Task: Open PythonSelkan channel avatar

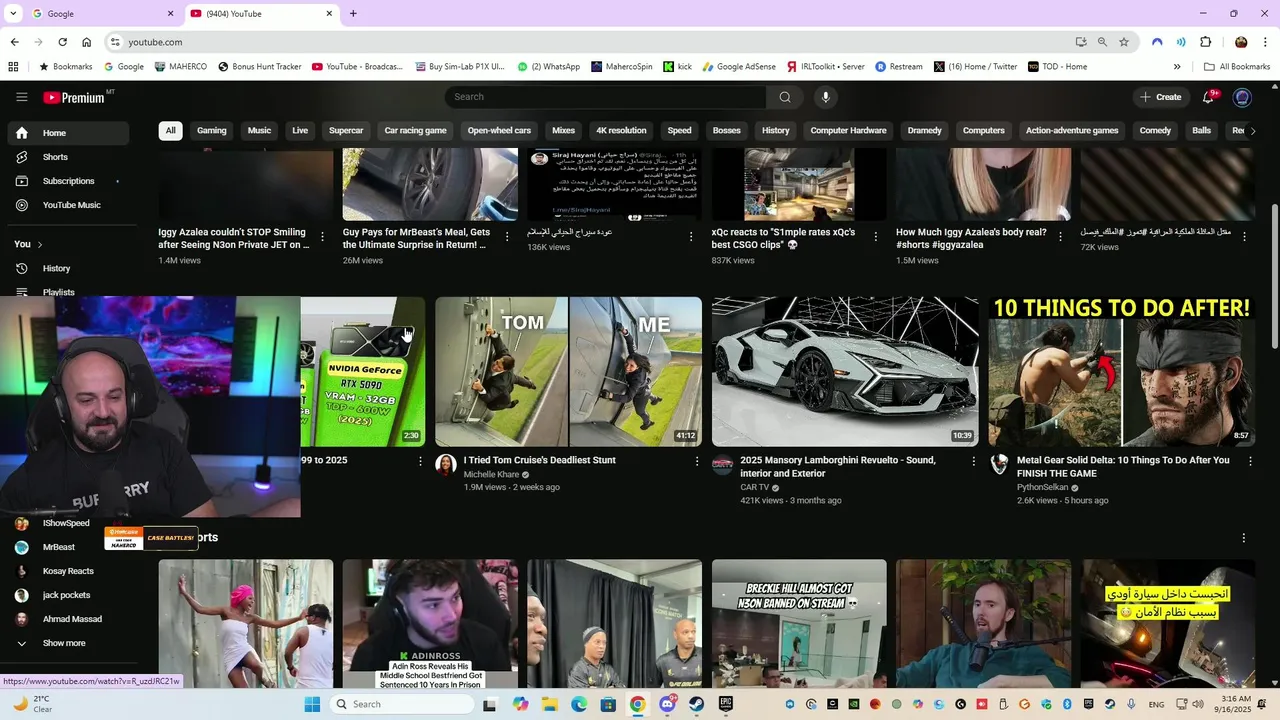Action: click(999, 465)
